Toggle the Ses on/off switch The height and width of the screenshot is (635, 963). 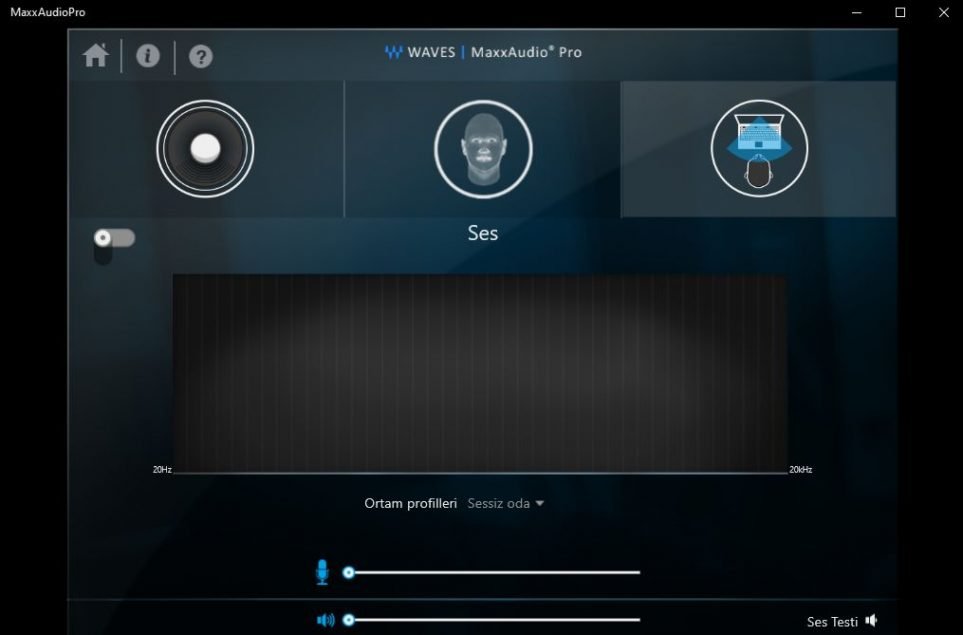[113, 237]
